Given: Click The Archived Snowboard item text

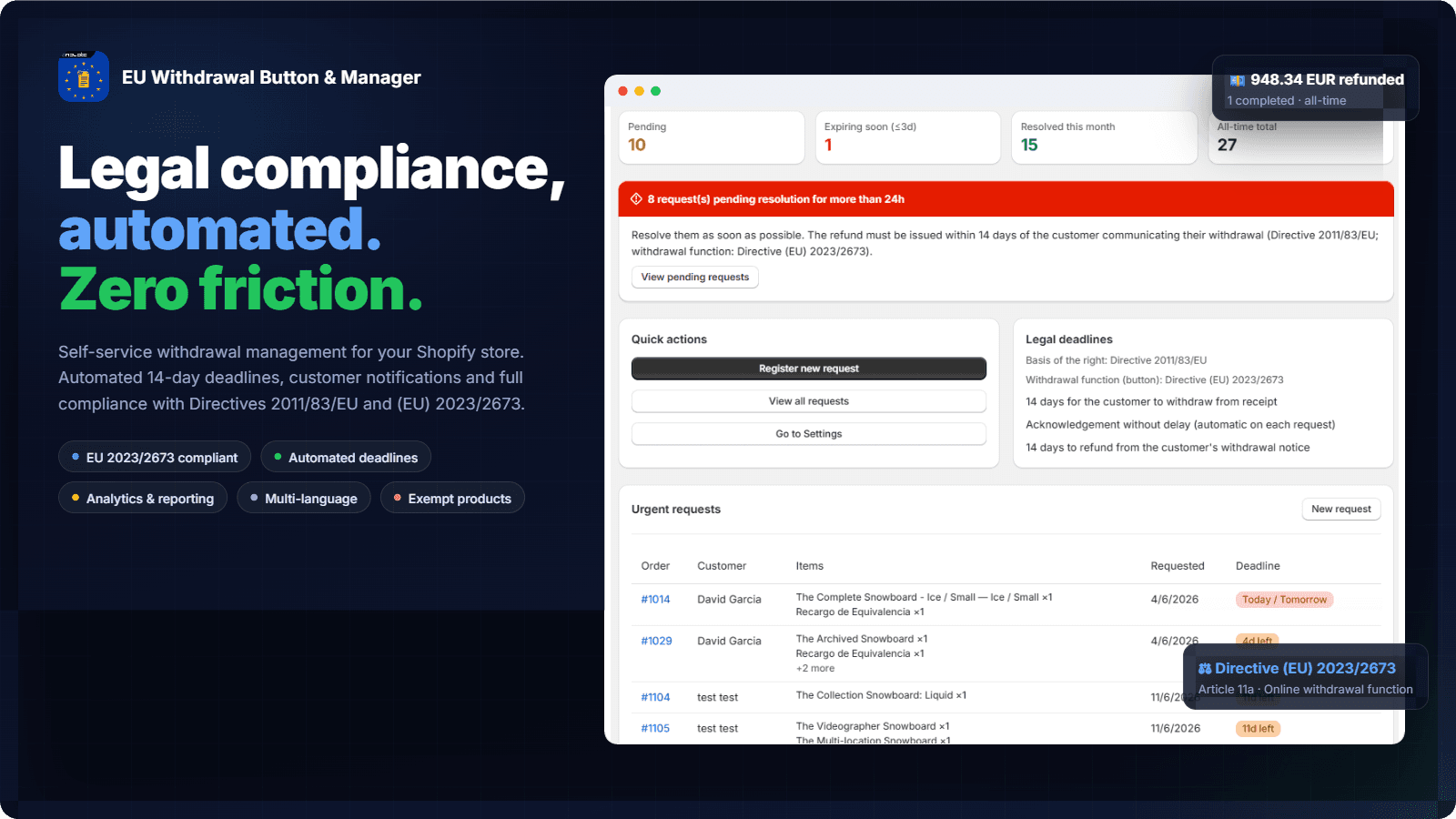Looking at the screenshot, I should pyautogui.click(x=862, y=640).
